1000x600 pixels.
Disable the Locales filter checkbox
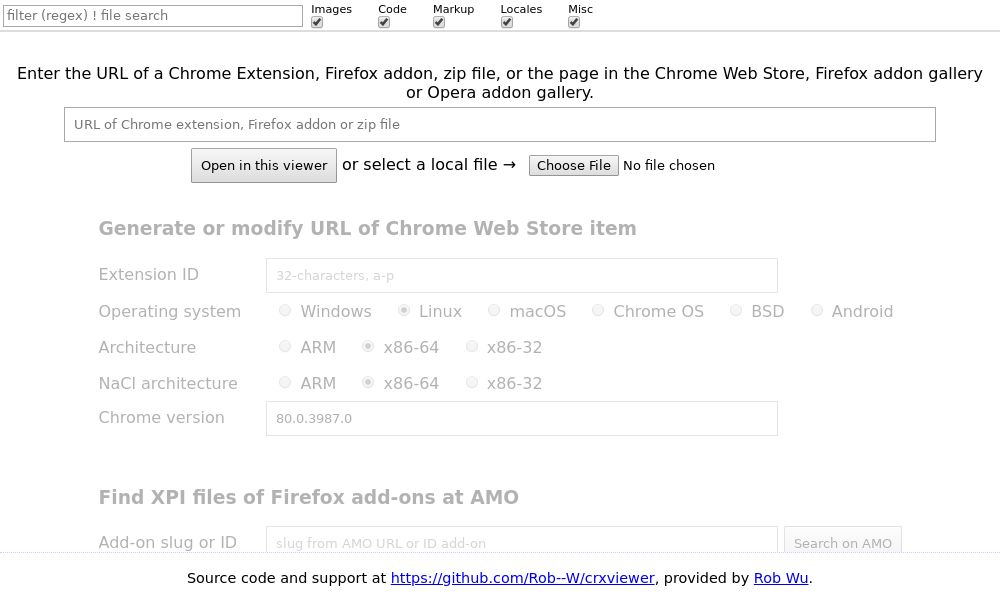tap(506, 22)
